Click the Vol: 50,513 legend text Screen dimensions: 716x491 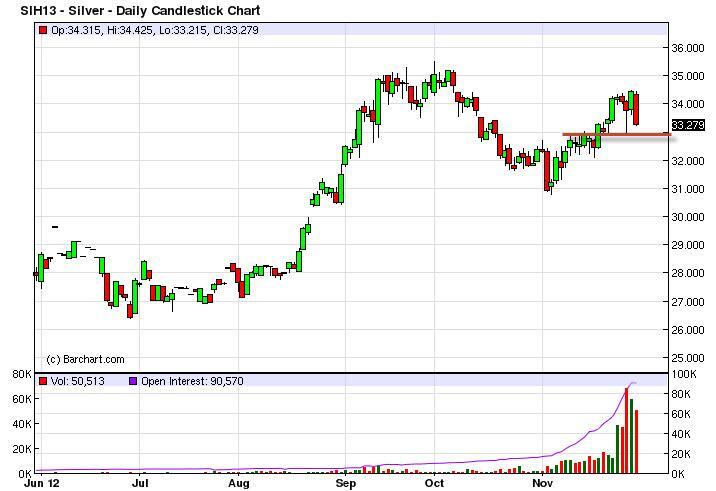[78, 381]
